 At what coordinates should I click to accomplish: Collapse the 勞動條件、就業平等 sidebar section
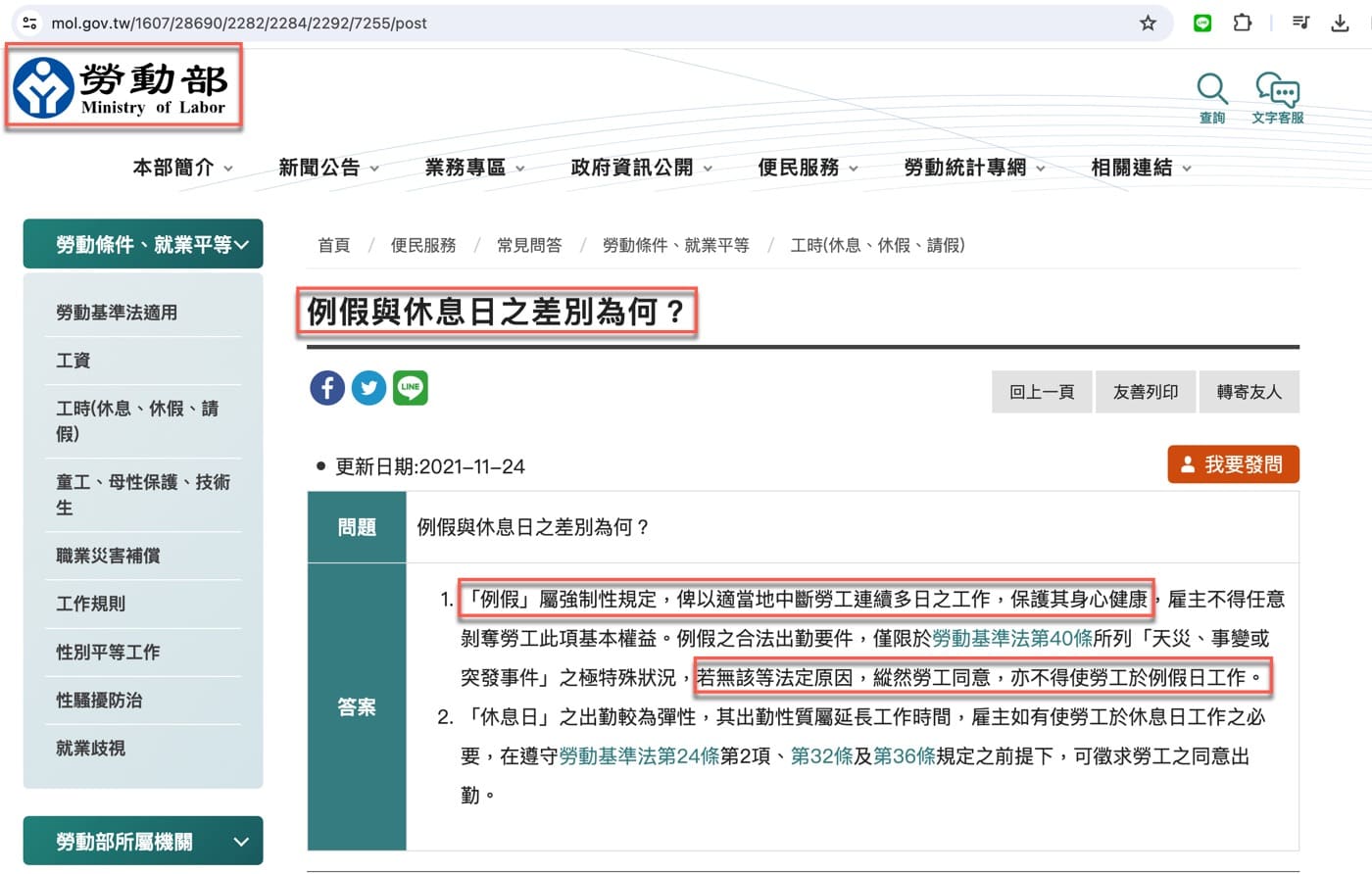point(143,244)
